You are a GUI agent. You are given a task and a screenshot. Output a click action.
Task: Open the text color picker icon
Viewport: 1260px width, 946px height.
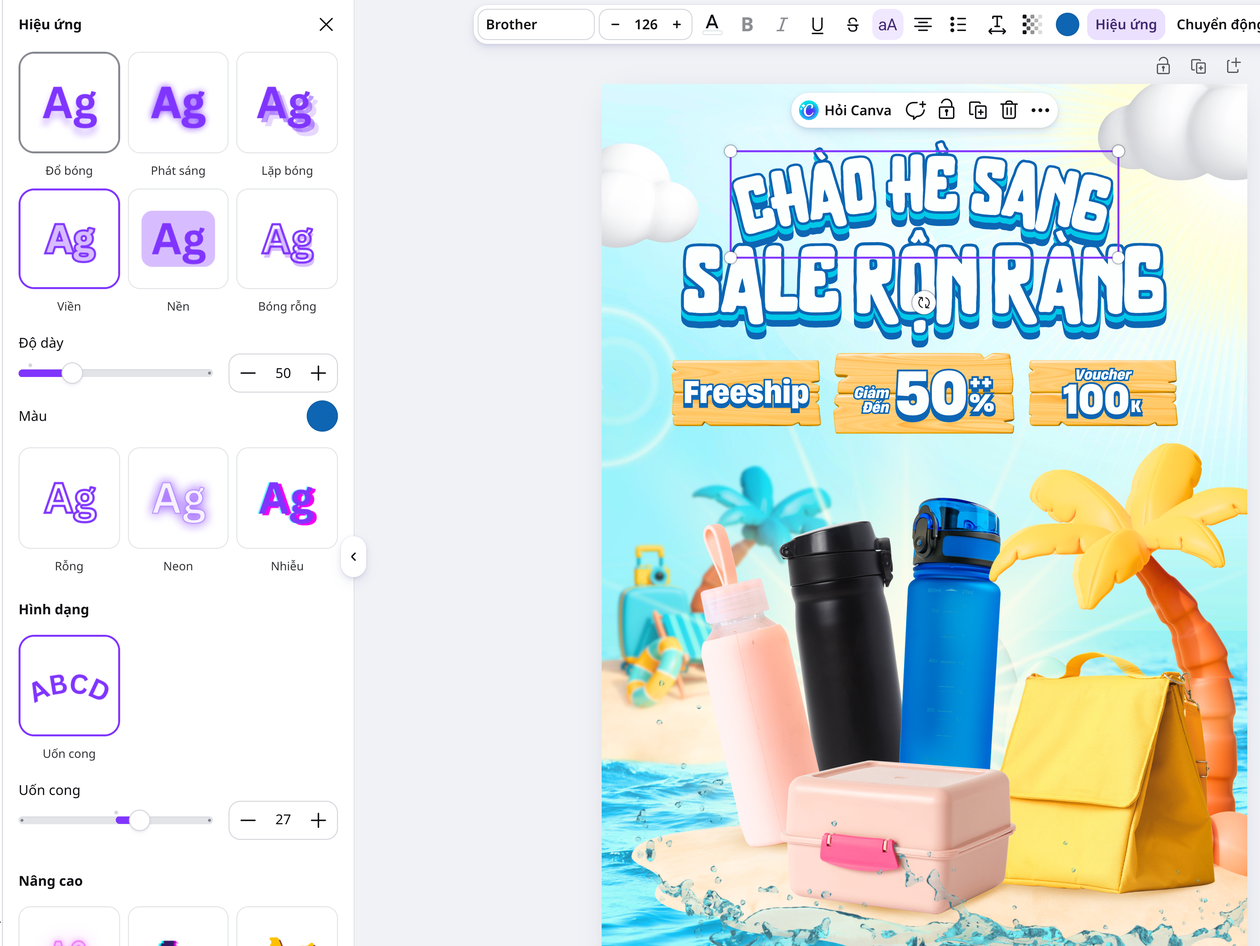(712, 24)
